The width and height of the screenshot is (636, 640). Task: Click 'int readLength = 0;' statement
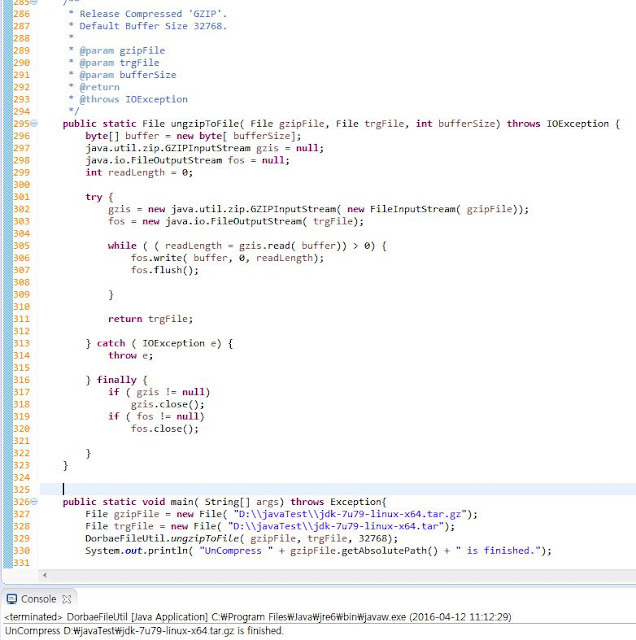click(139, 173)
